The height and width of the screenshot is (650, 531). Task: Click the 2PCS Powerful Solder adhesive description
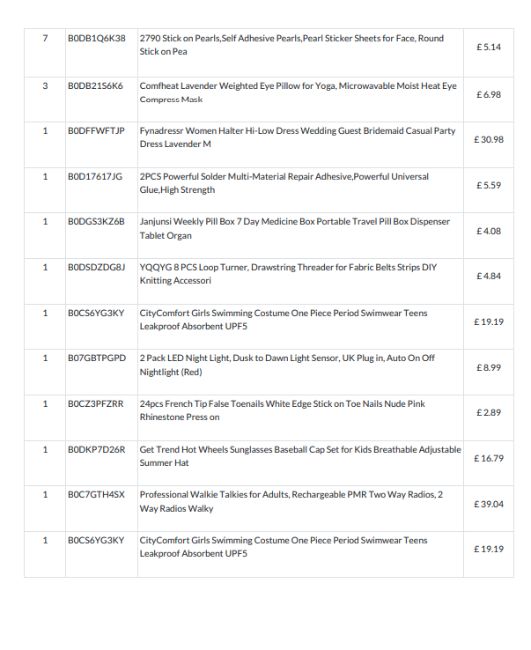coord(284,183)
